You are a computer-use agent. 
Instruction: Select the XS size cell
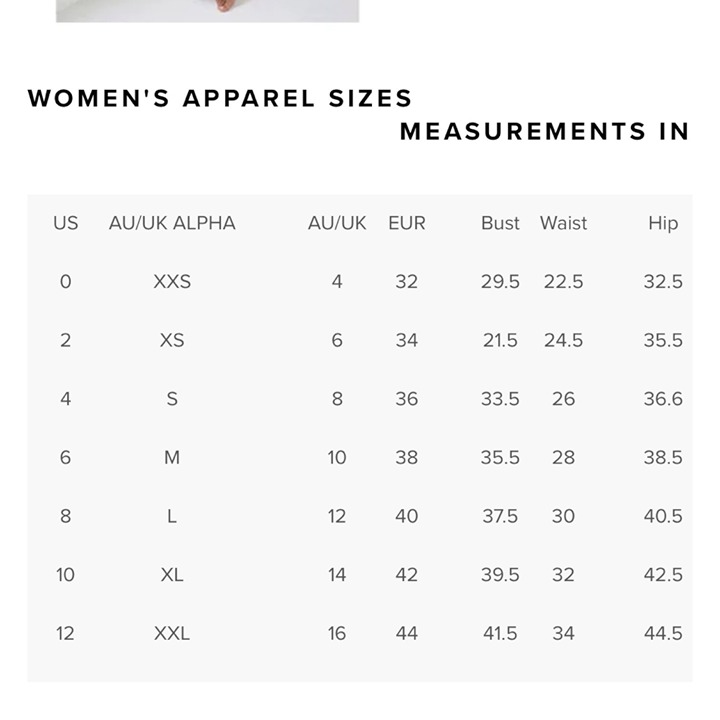[x=172, y=340]
